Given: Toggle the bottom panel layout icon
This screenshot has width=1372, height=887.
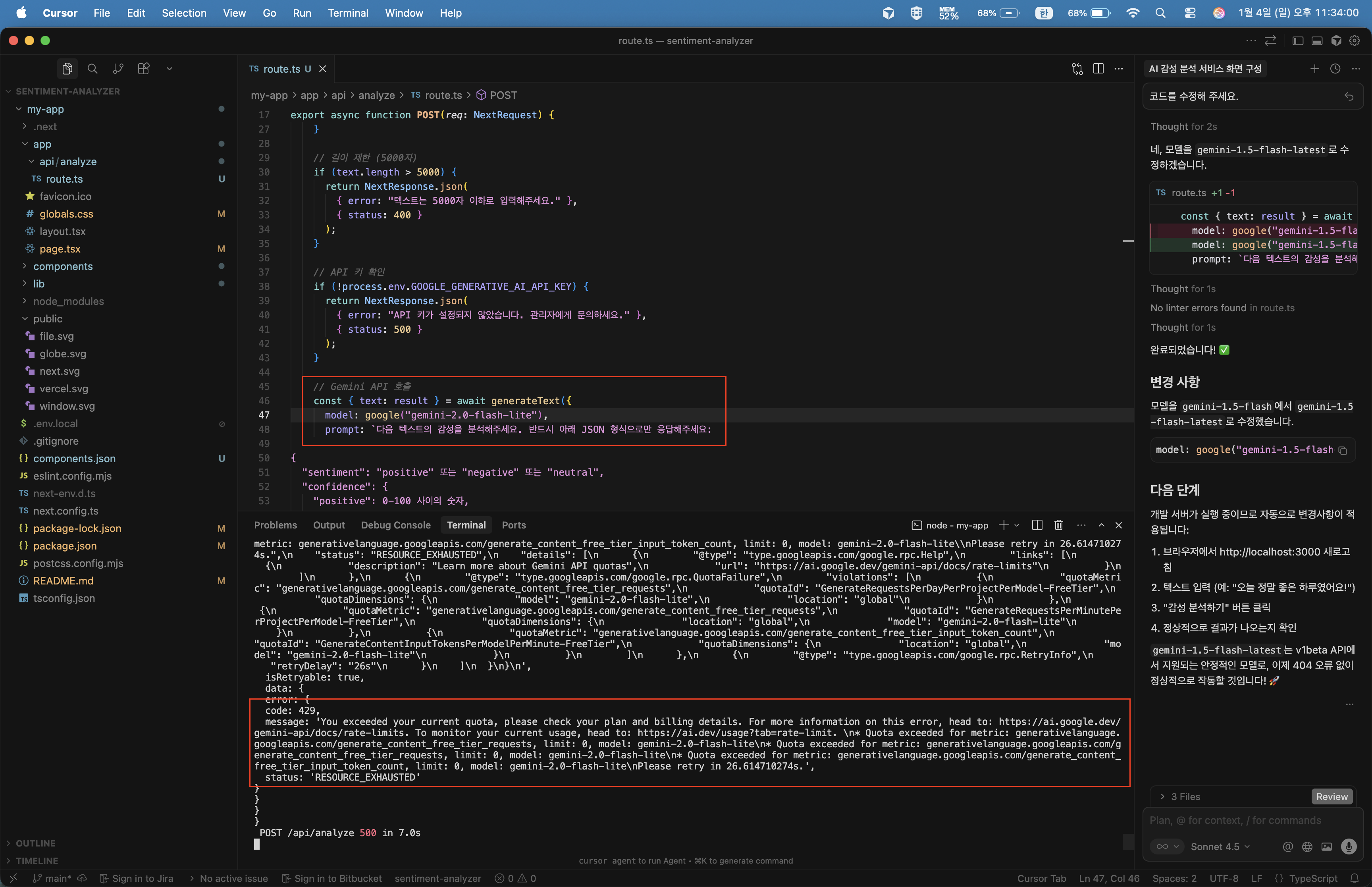Looking at the screenshot, I should pos(1317,40).
